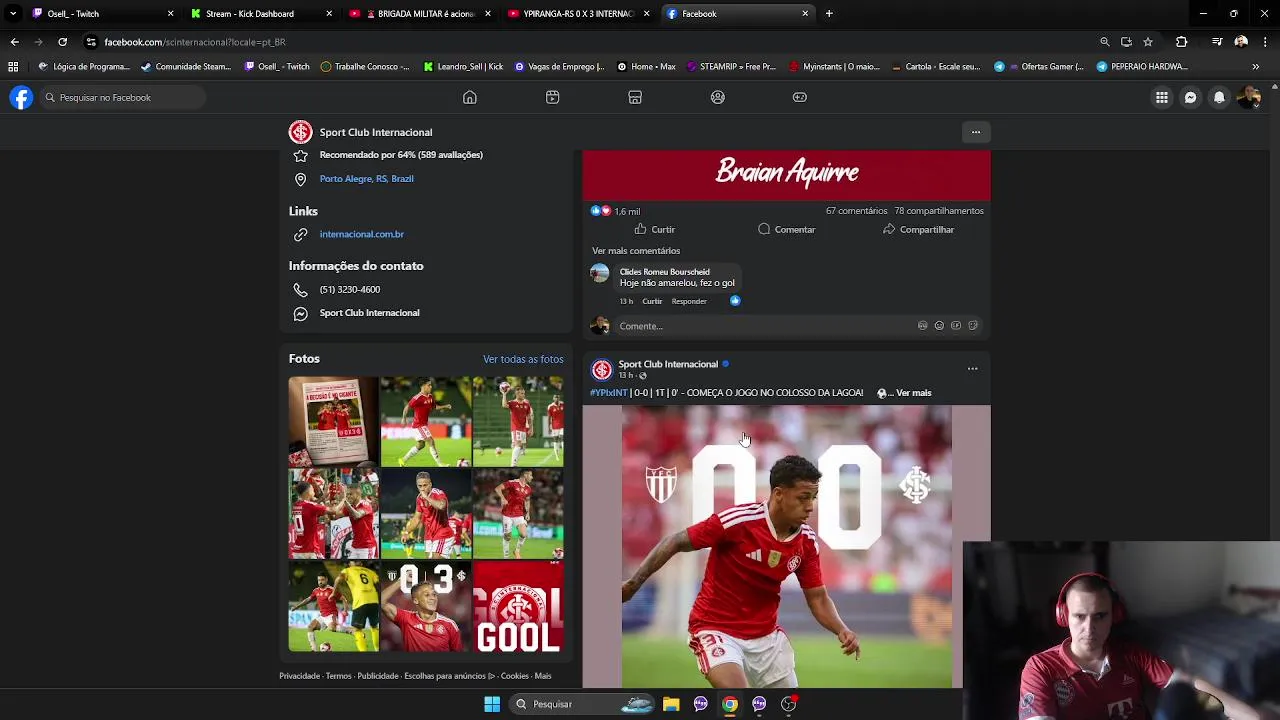Expand Ver mais comentários
Image resolution: width=1280 pixels, height=720 pixels.
636,251
